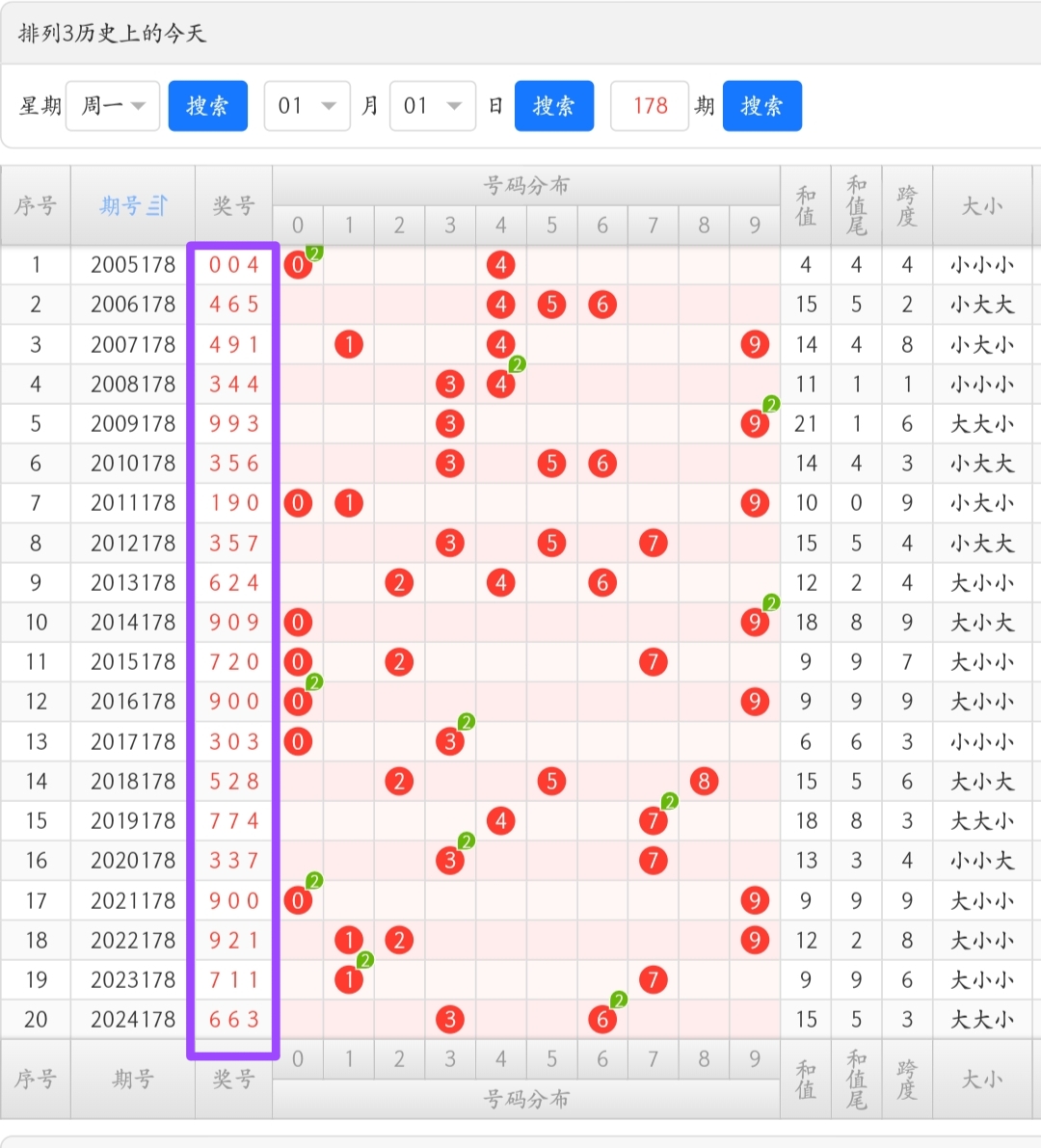
Task: Click the top 大小 column header
Action: [x=982, y=205]
